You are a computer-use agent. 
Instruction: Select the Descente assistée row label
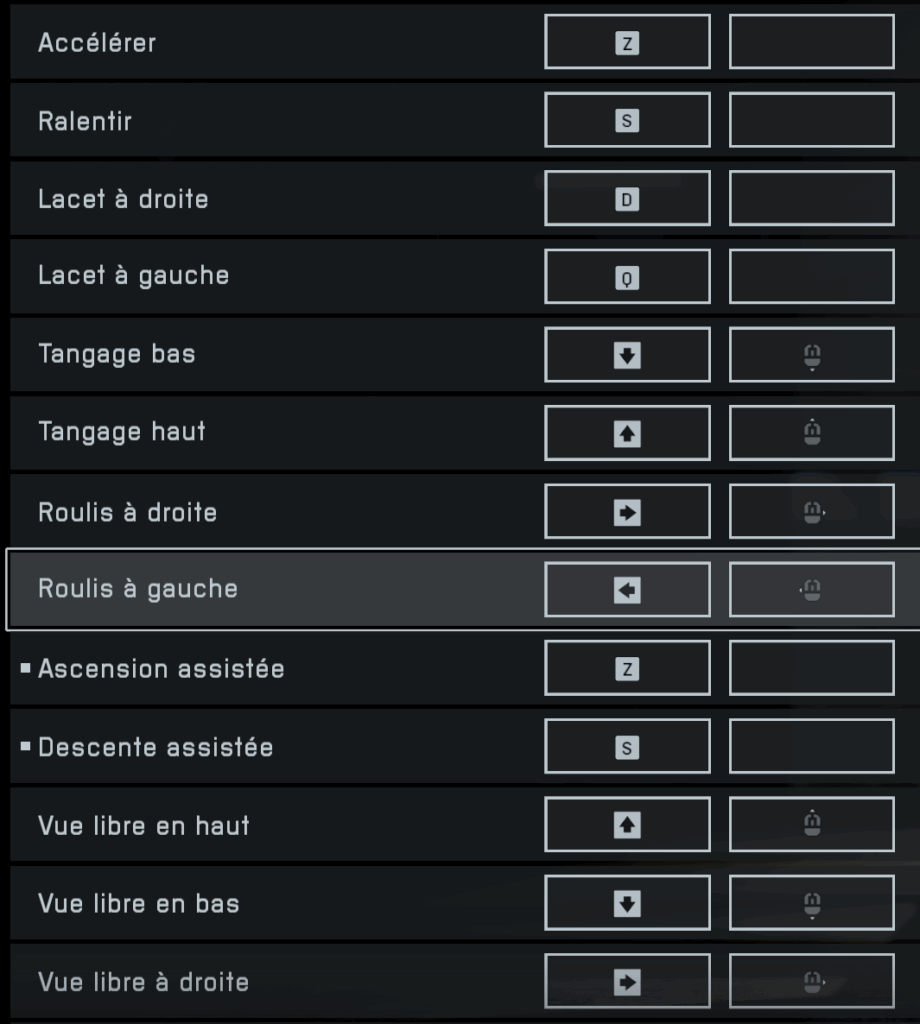155,747
